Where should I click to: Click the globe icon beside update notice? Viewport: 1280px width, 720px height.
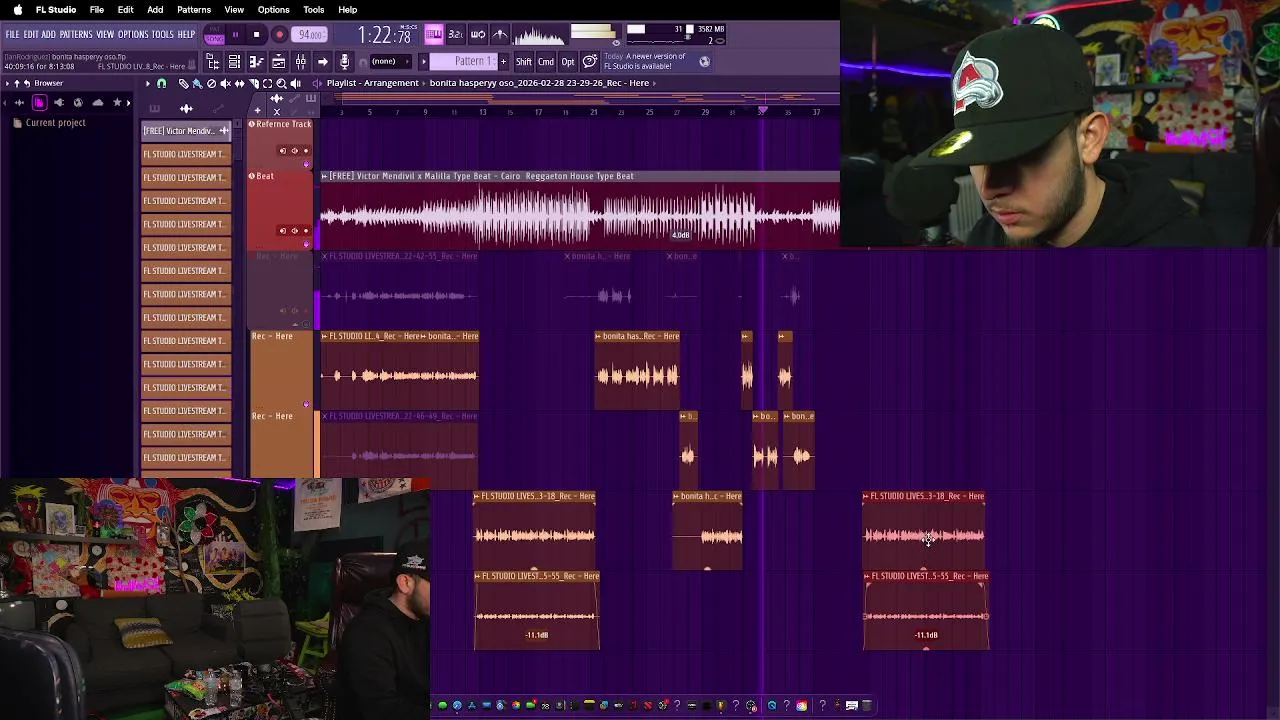point(704,61)
